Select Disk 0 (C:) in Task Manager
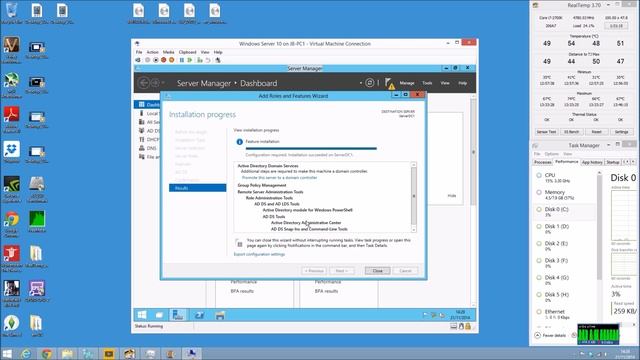Viewport: 640px width, 360px height. tap(565, 212)
